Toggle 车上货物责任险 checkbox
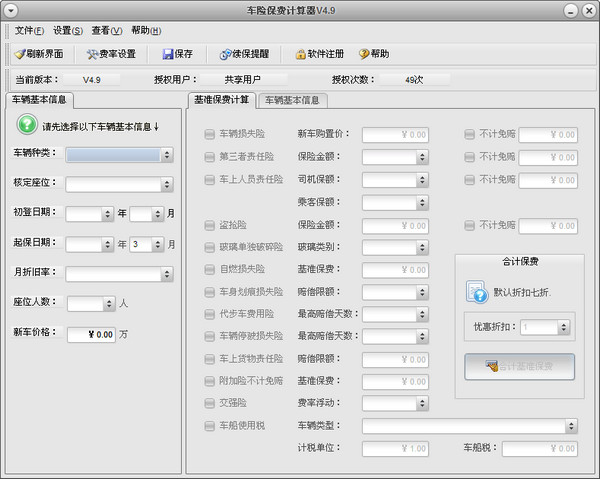The width and height of the screenshot is (600, 479). point(209,359)
